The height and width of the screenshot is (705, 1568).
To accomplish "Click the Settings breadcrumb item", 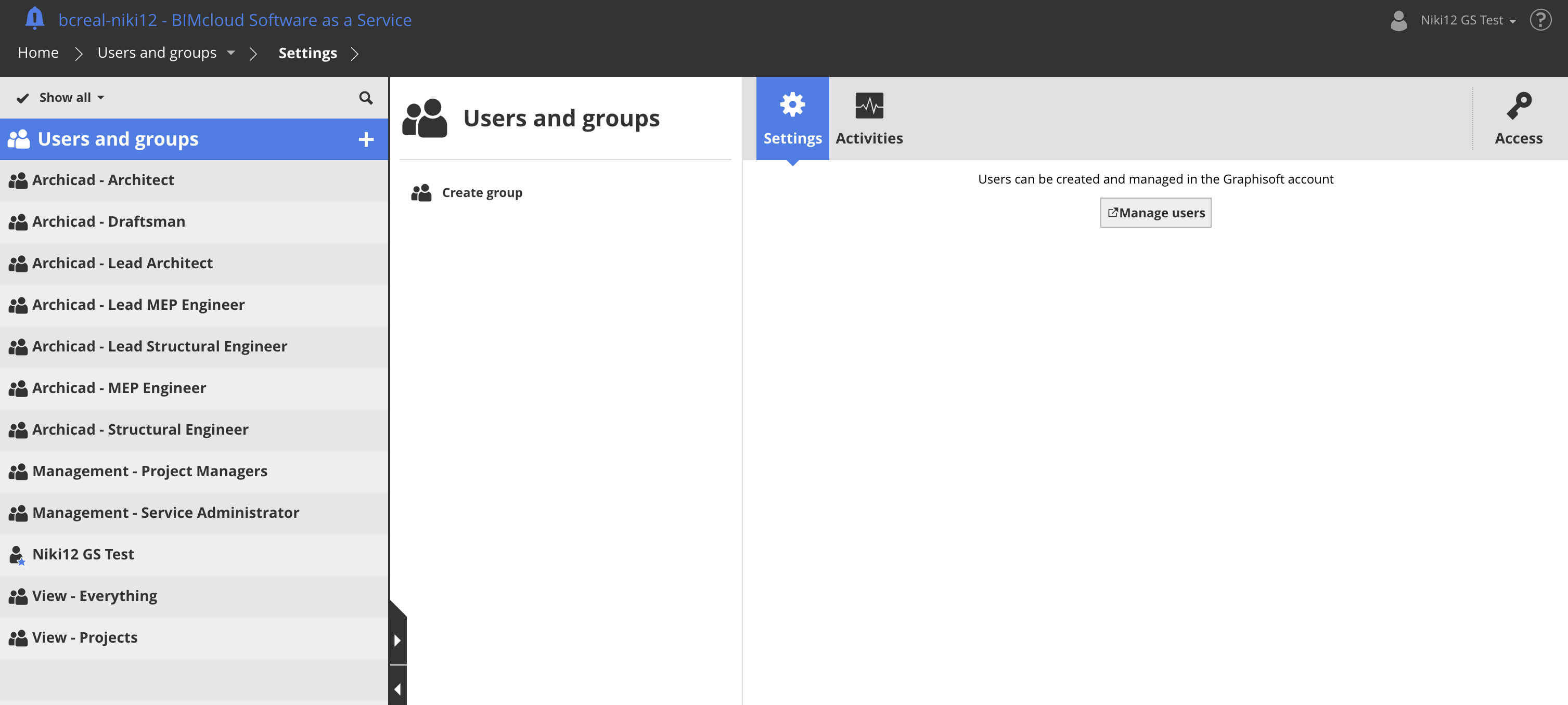I will 307,54.
